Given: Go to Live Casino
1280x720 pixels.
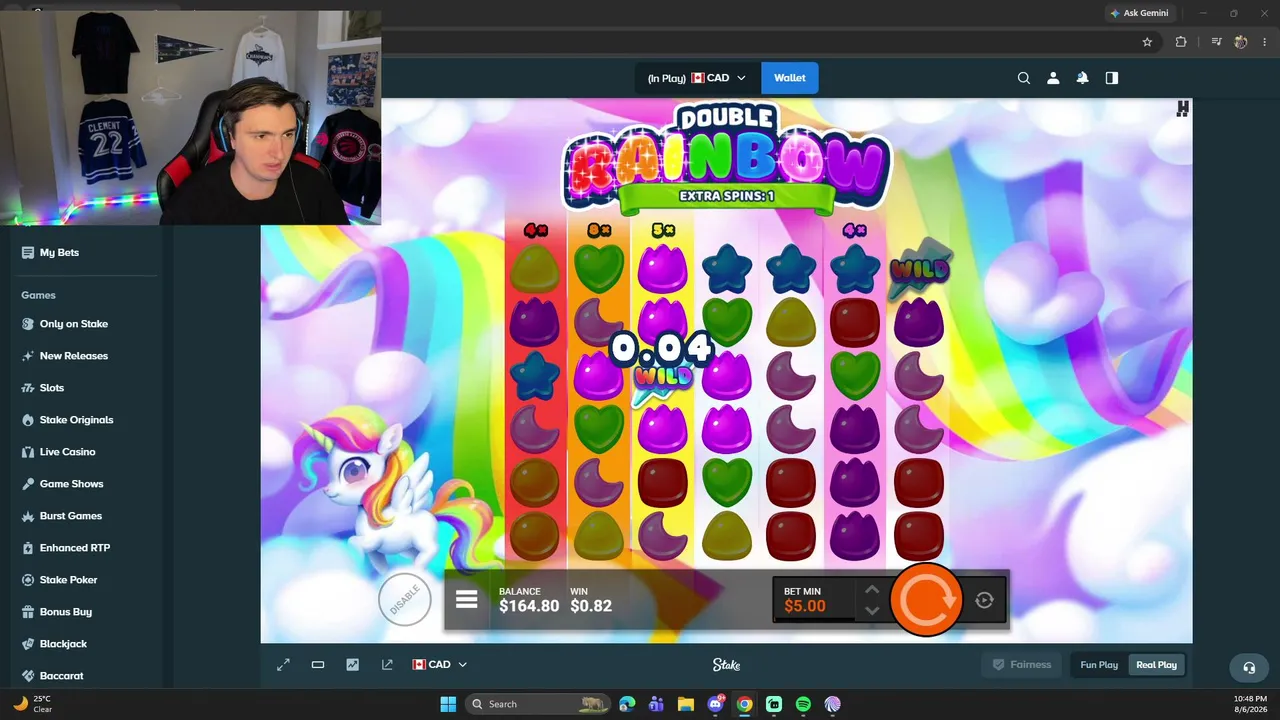Looking at the screenshot, I should (67, 452).
